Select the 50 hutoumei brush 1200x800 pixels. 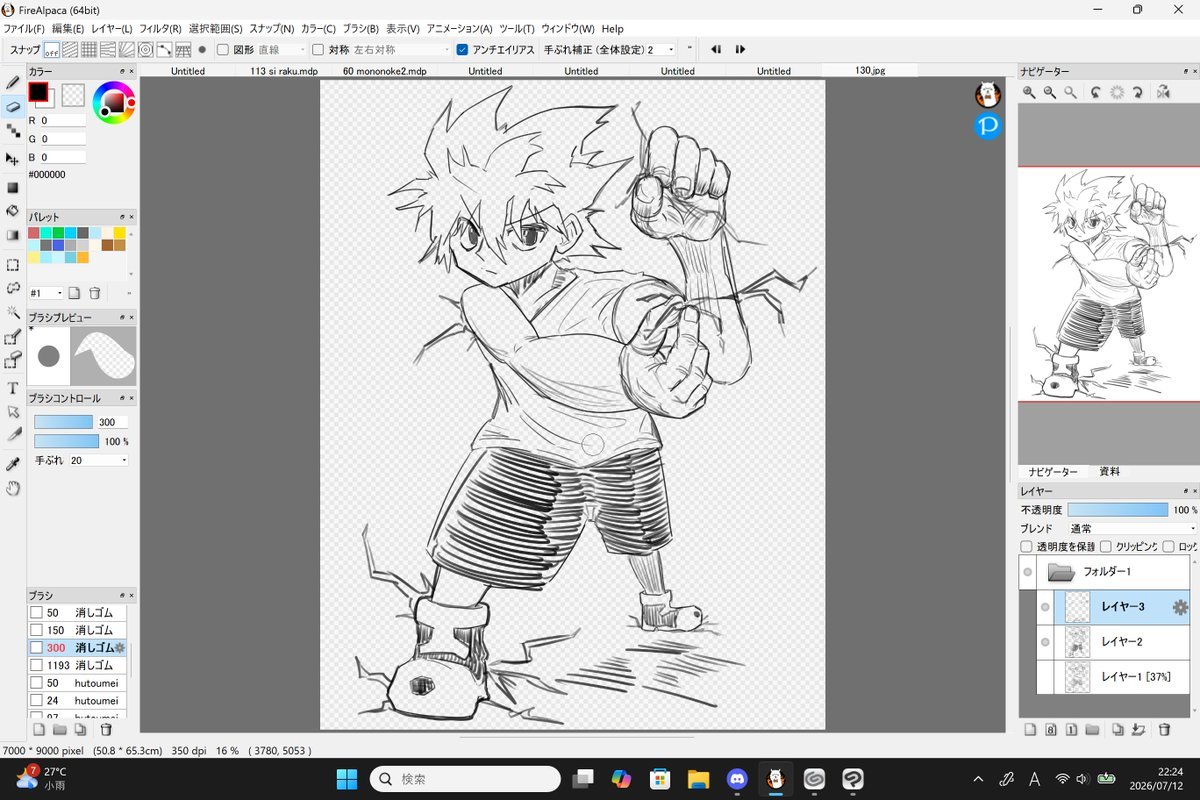tap(78, 683)
